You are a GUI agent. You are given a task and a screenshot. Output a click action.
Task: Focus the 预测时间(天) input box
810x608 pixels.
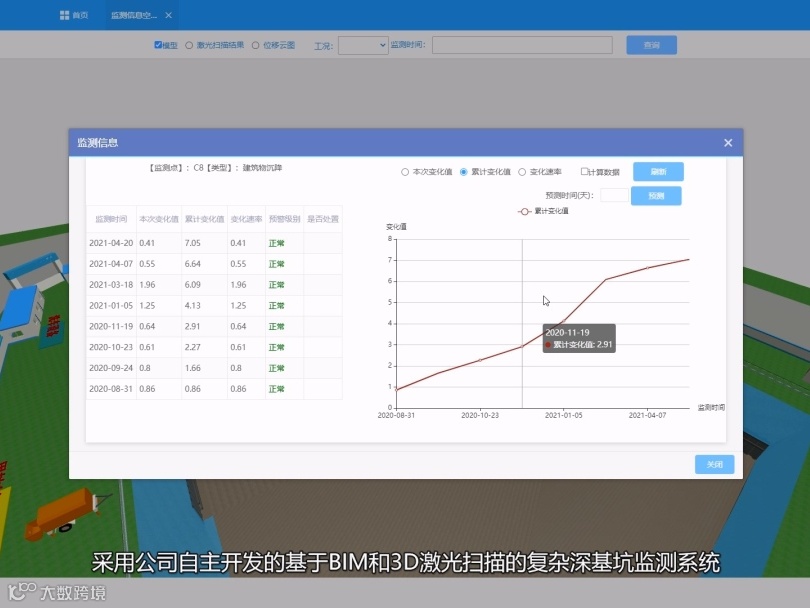coord(614,195)
